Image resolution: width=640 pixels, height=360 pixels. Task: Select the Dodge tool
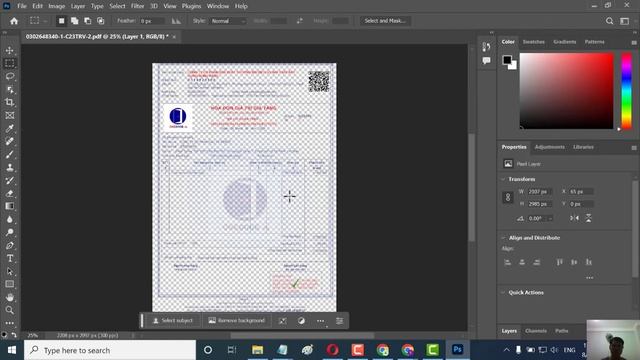click(10, 232)
